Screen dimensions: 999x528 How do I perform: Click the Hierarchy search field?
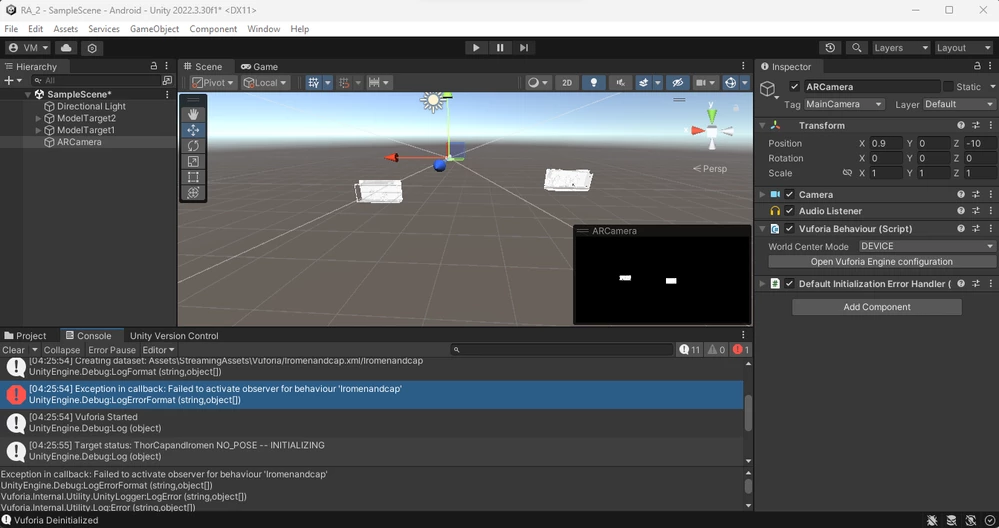tap(97, 80)
